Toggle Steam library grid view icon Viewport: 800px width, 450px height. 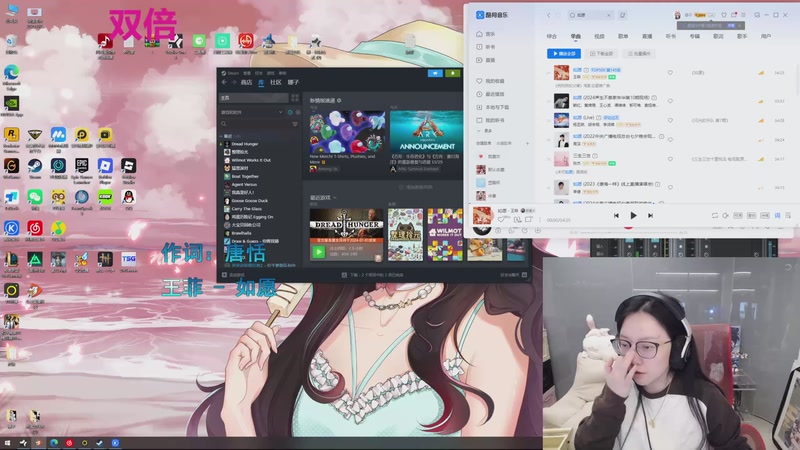(295, 97)
